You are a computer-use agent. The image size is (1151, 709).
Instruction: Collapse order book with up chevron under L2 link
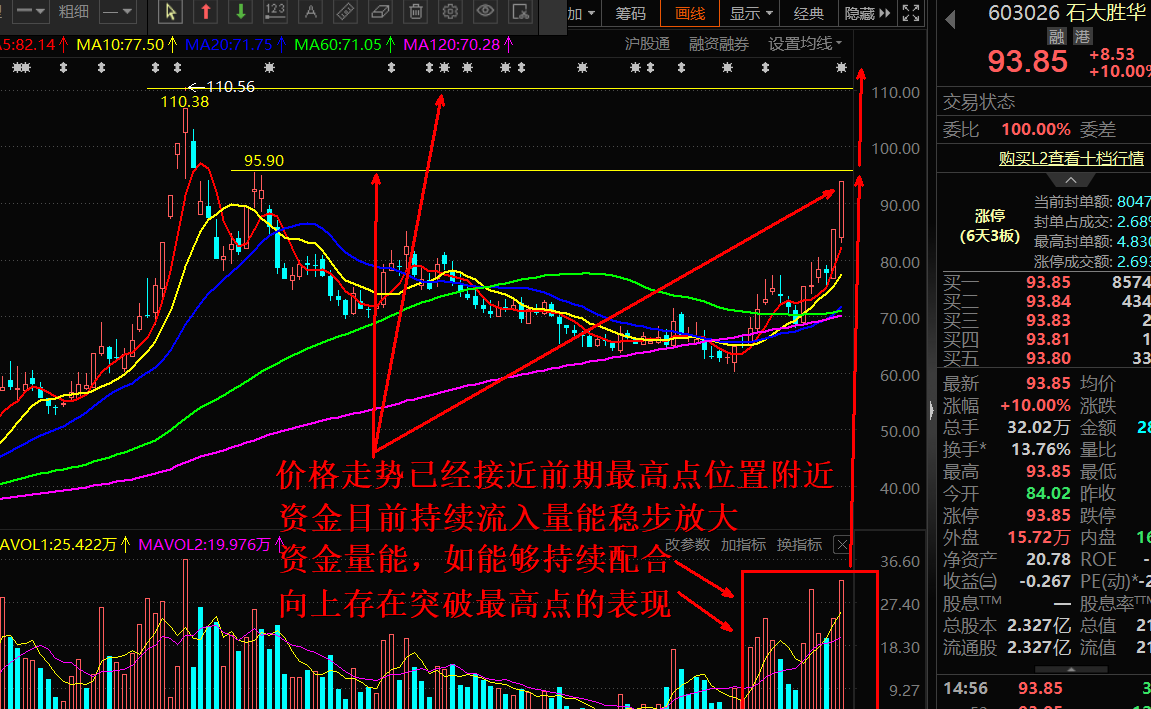[x=1071, y=180]
